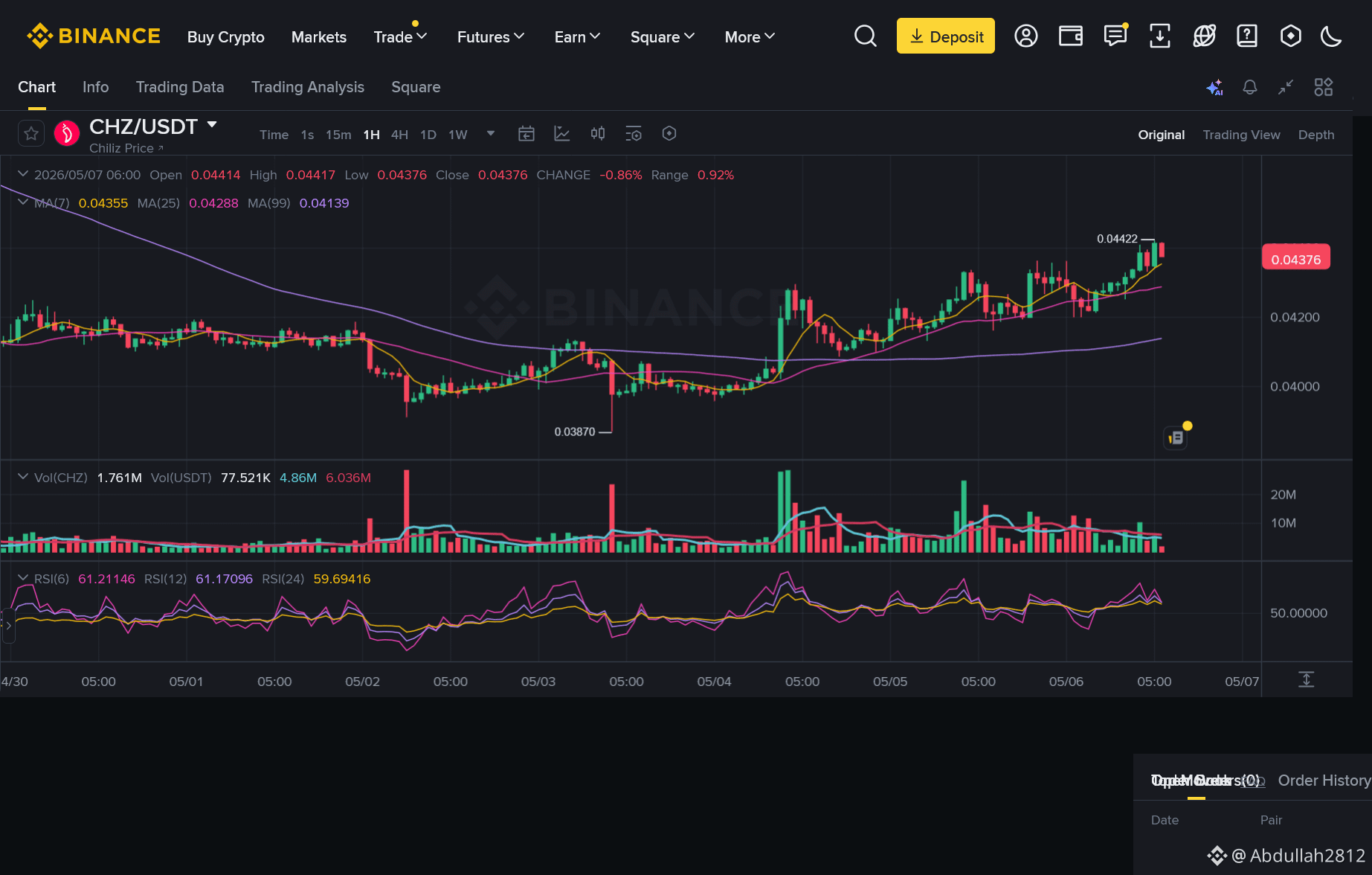Select the 1s interval
The width and height of the screenshot is (1372, 875).
(x=307, y=135)
